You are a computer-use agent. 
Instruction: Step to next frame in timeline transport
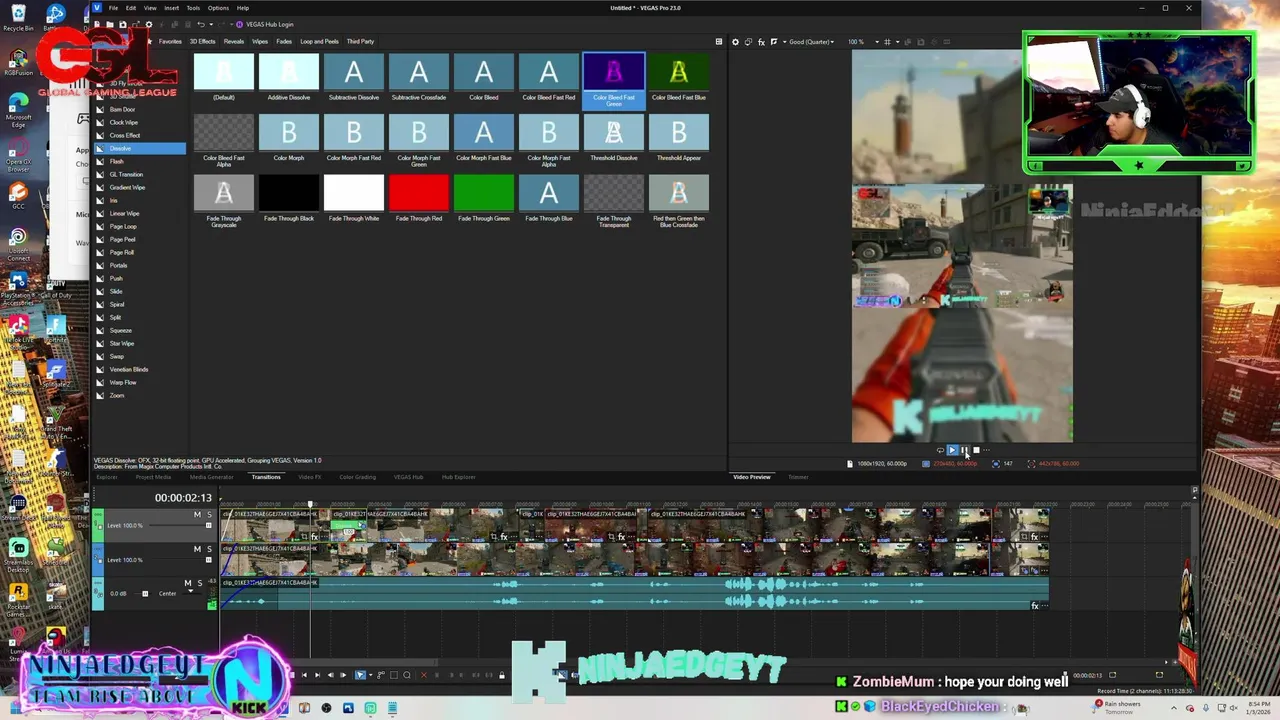[343, 675]
